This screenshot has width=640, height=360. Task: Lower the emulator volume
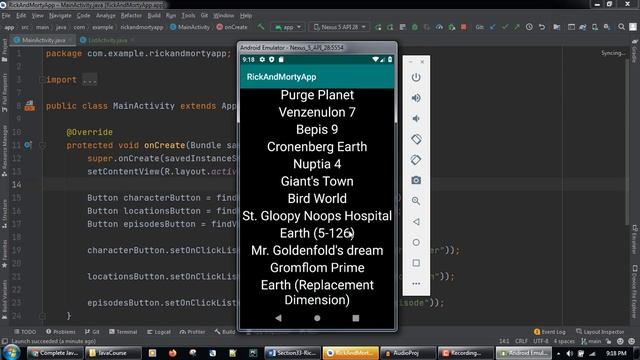[x=416, y=118]
